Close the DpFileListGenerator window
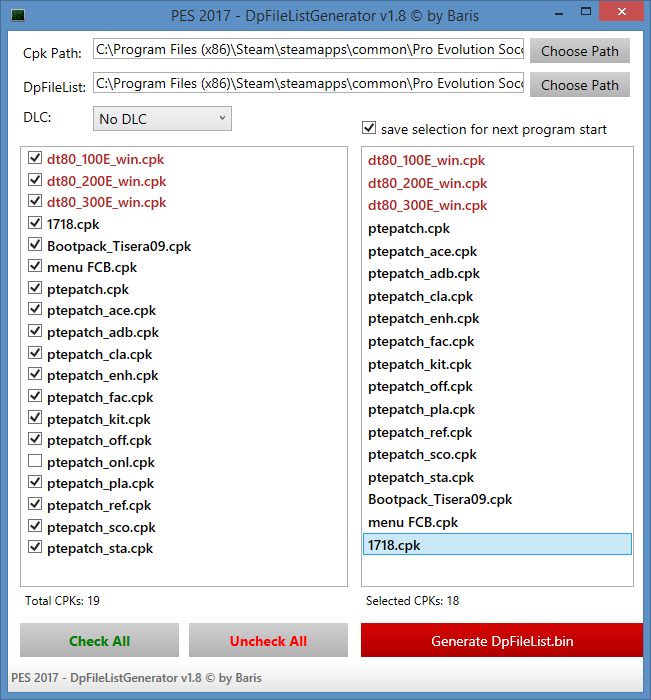 [x=622, y=12]
